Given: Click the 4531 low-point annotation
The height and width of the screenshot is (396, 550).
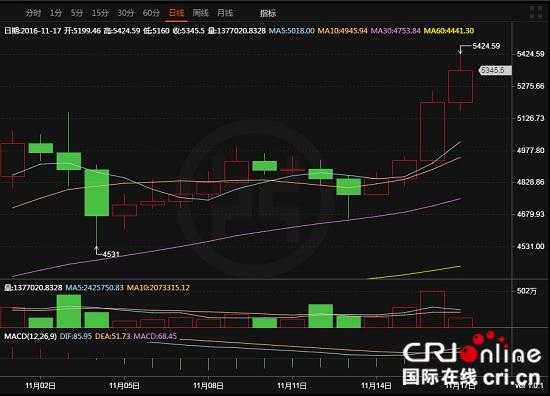Looking at the screenshot, I should (x=111, y=254).
